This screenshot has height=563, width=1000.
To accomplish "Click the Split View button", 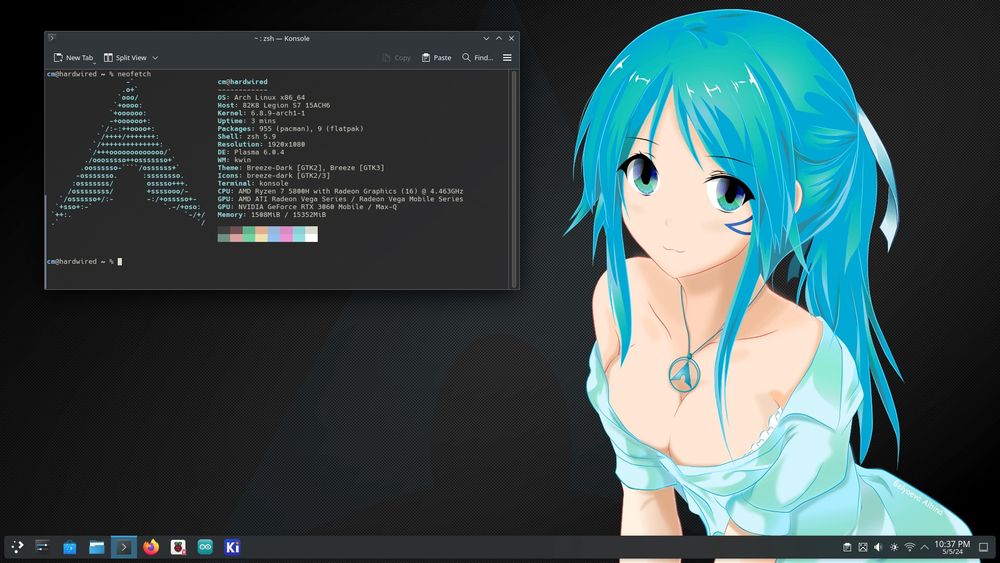I will point(125,57).
